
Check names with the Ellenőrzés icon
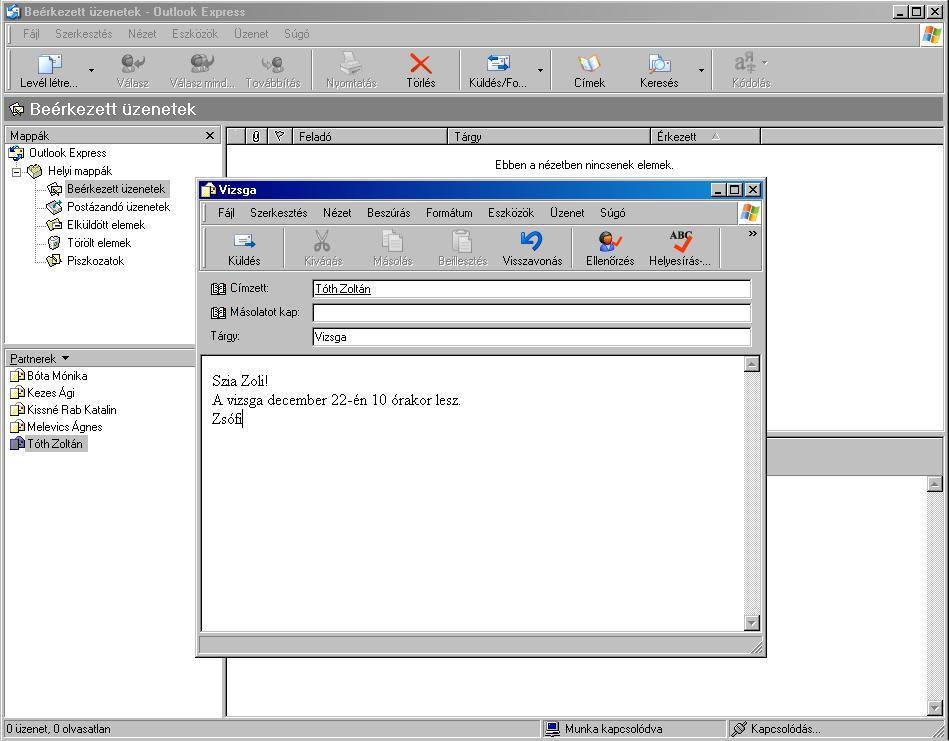(x=609, y=242)
